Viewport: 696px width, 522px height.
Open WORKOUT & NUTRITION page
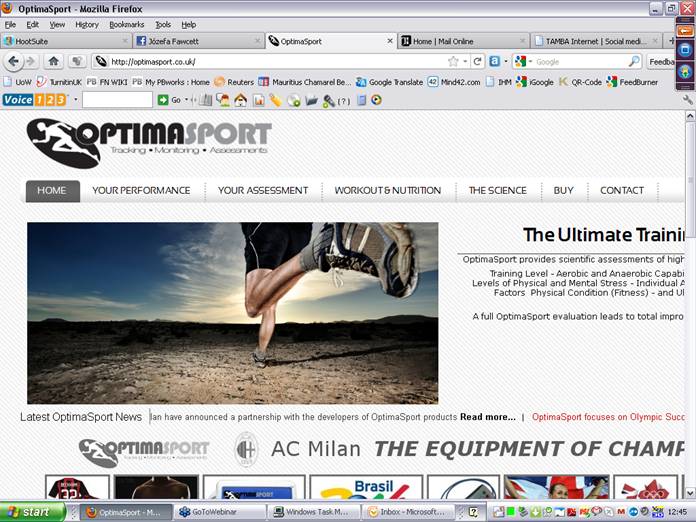tap(388, 191)
